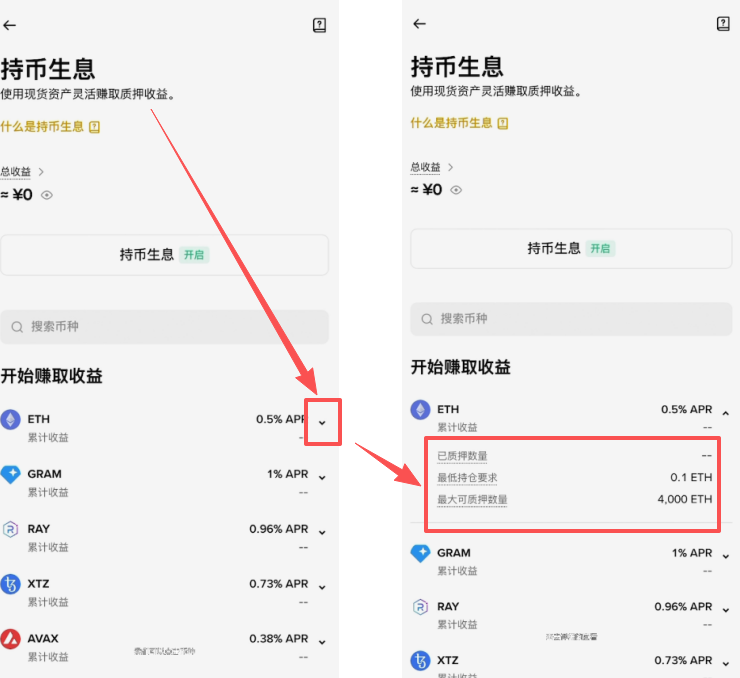This screenshot has width=740, height=678.
Task: Toggle 持币生息 开启 switch on right screen
Action: tap(571, 249)
